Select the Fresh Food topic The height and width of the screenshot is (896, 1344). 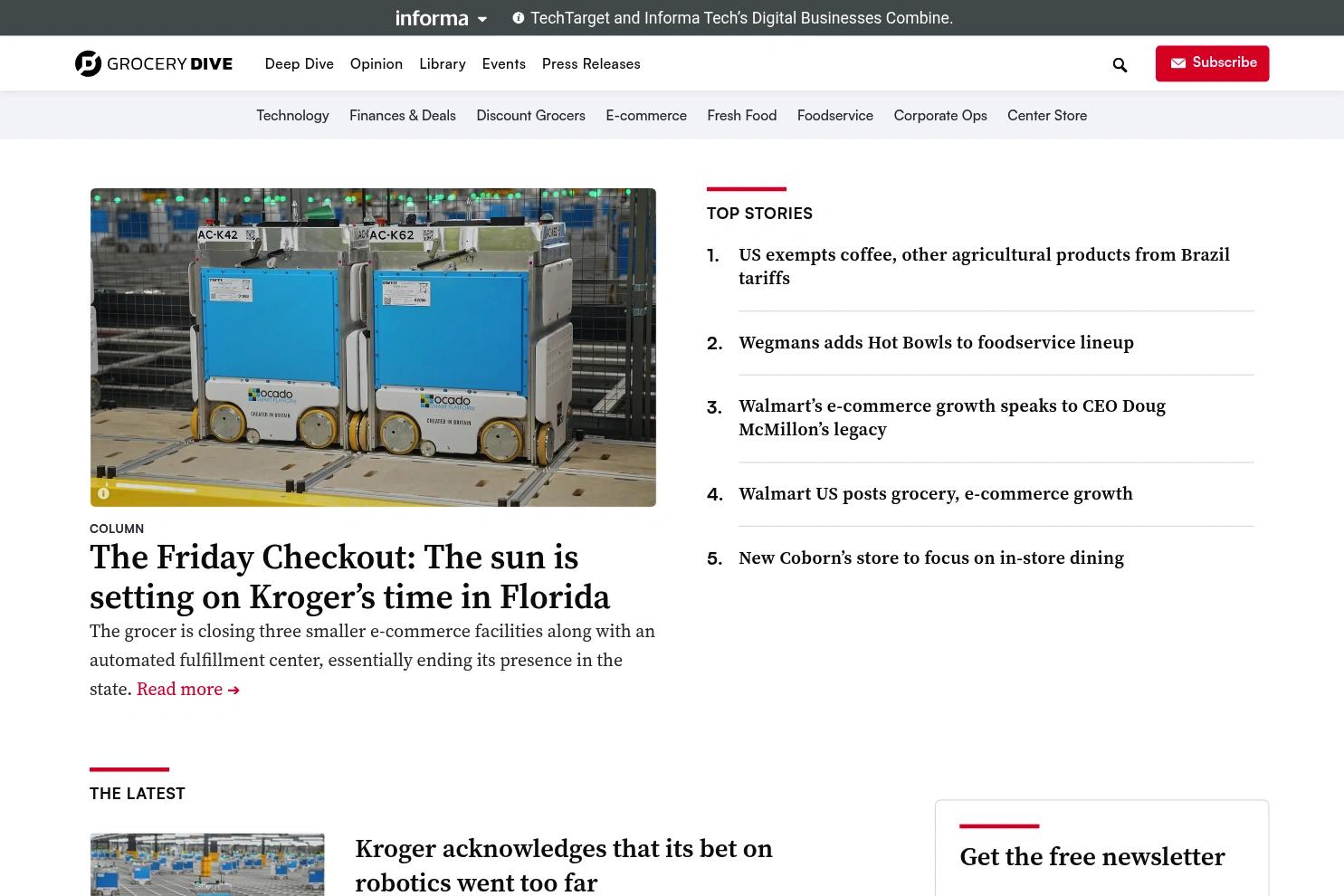click(x=742, y=115)
